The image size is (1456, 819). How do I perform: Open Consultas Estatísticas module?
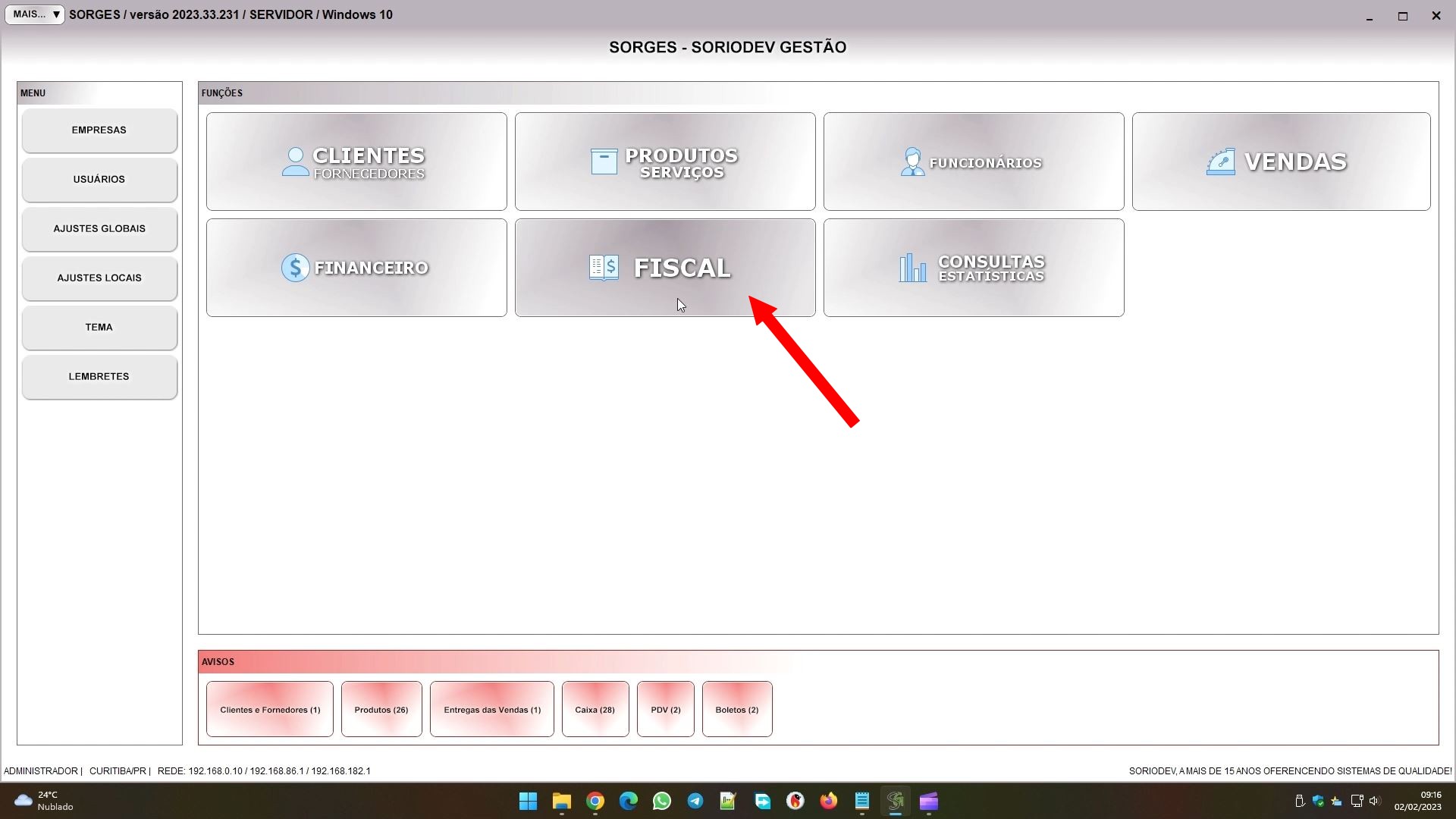[974, 268]
